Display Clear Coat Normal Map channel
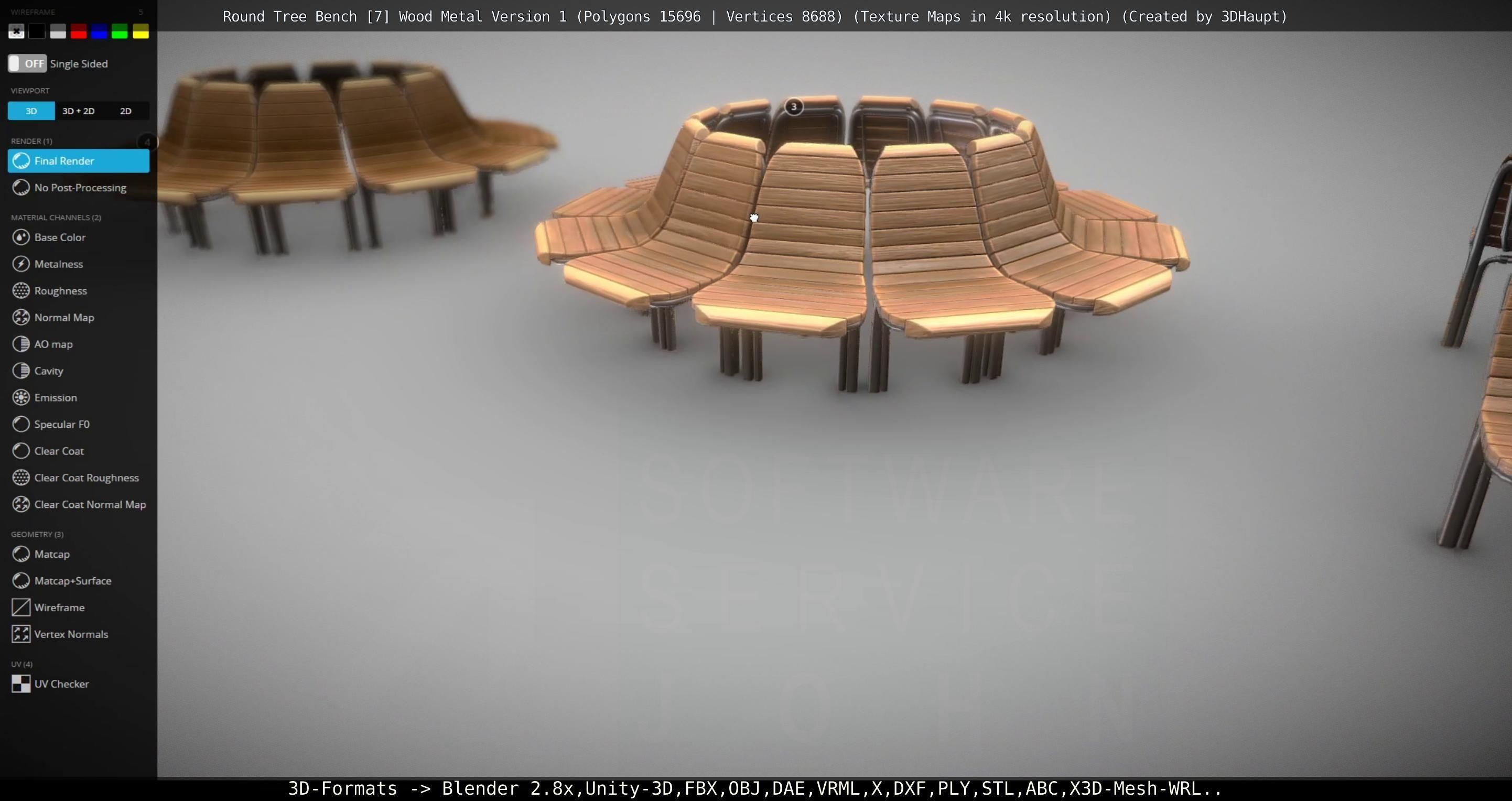Image resolution: width=1512 pixels, height=801 pixels. pyautogui.click(x=79, y=504)
